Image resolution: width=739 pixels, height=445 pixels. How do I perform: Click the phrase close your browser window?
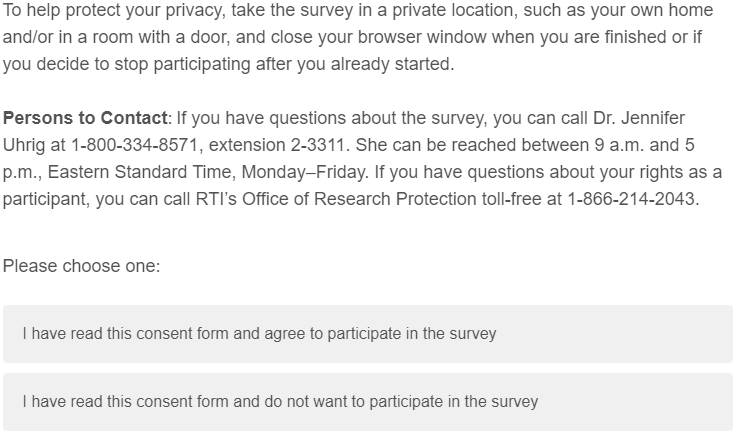tap(337, 37)
